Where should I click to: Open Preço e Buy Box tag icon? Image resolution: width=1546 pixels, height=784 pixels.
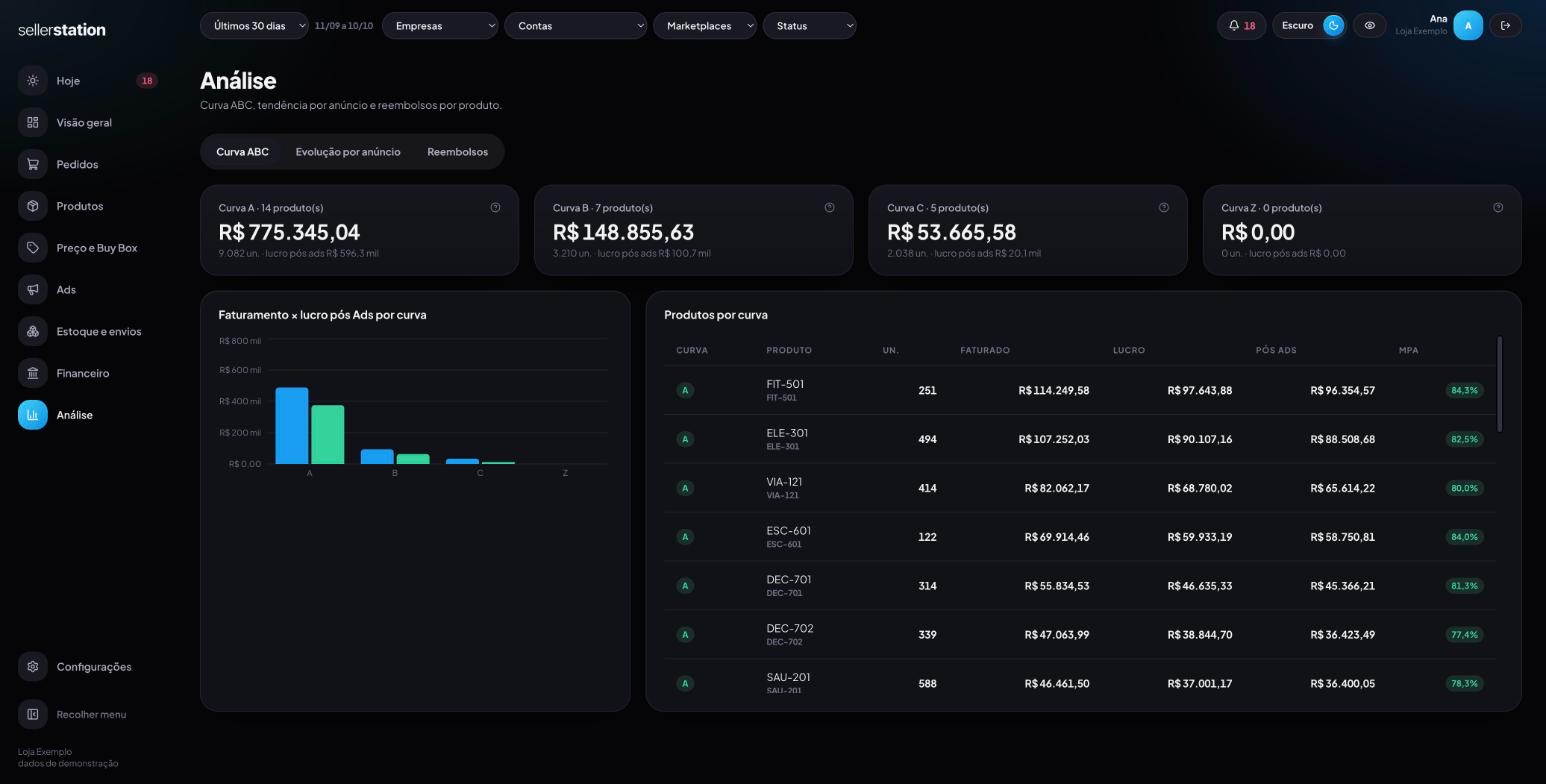click(x=33, y=248)
